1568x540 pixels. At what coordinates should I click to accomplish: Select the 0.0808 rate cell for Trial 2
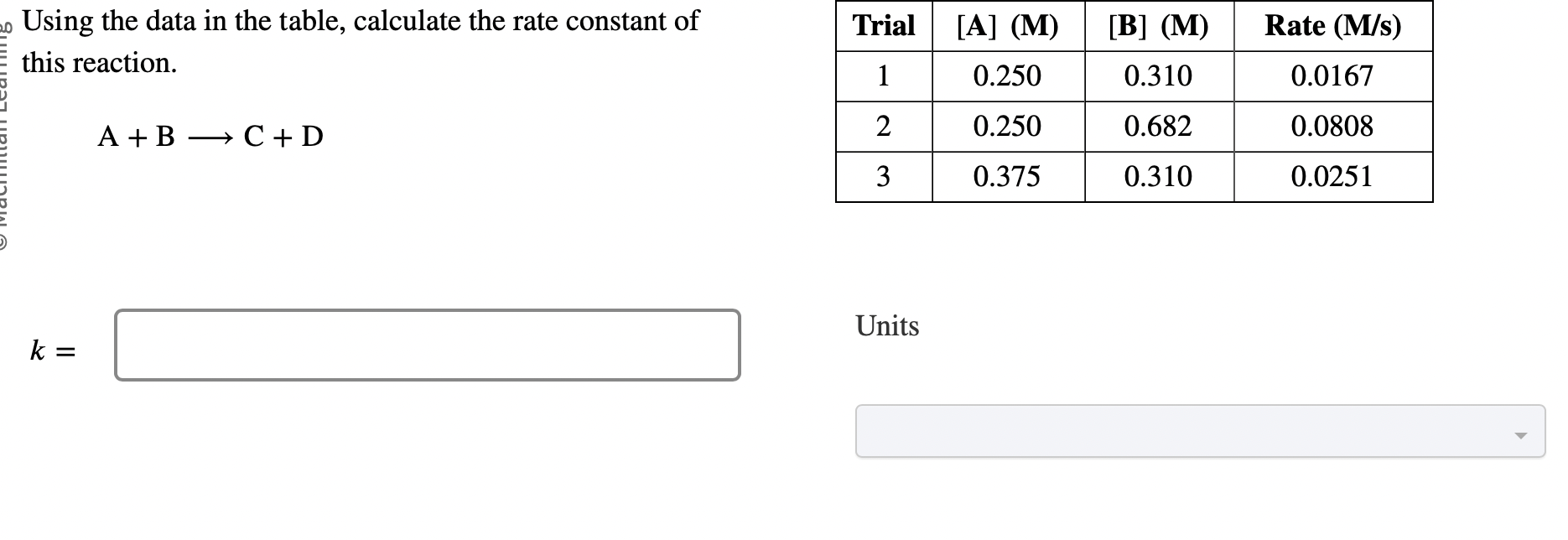point(1332,126)
